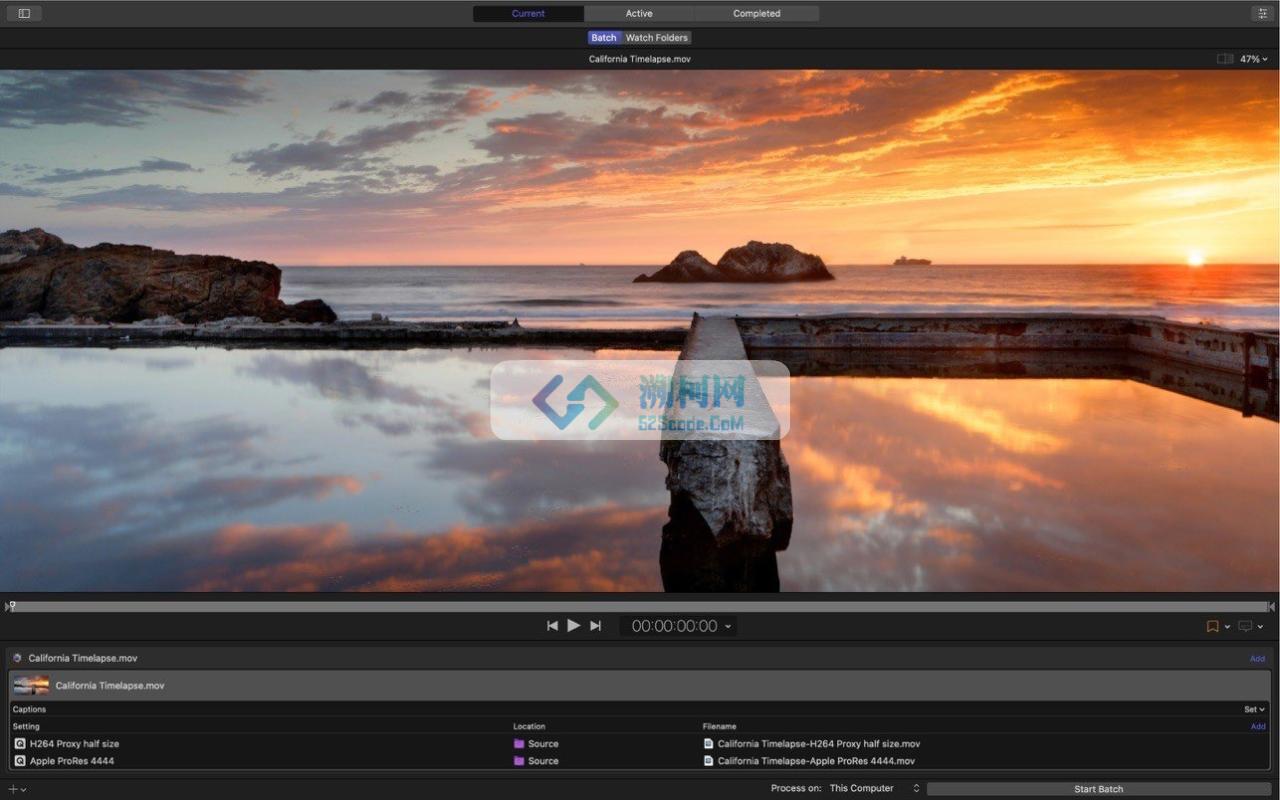Play the California Timelapse preview
The image size is (1280, 800).
(574, 626)
